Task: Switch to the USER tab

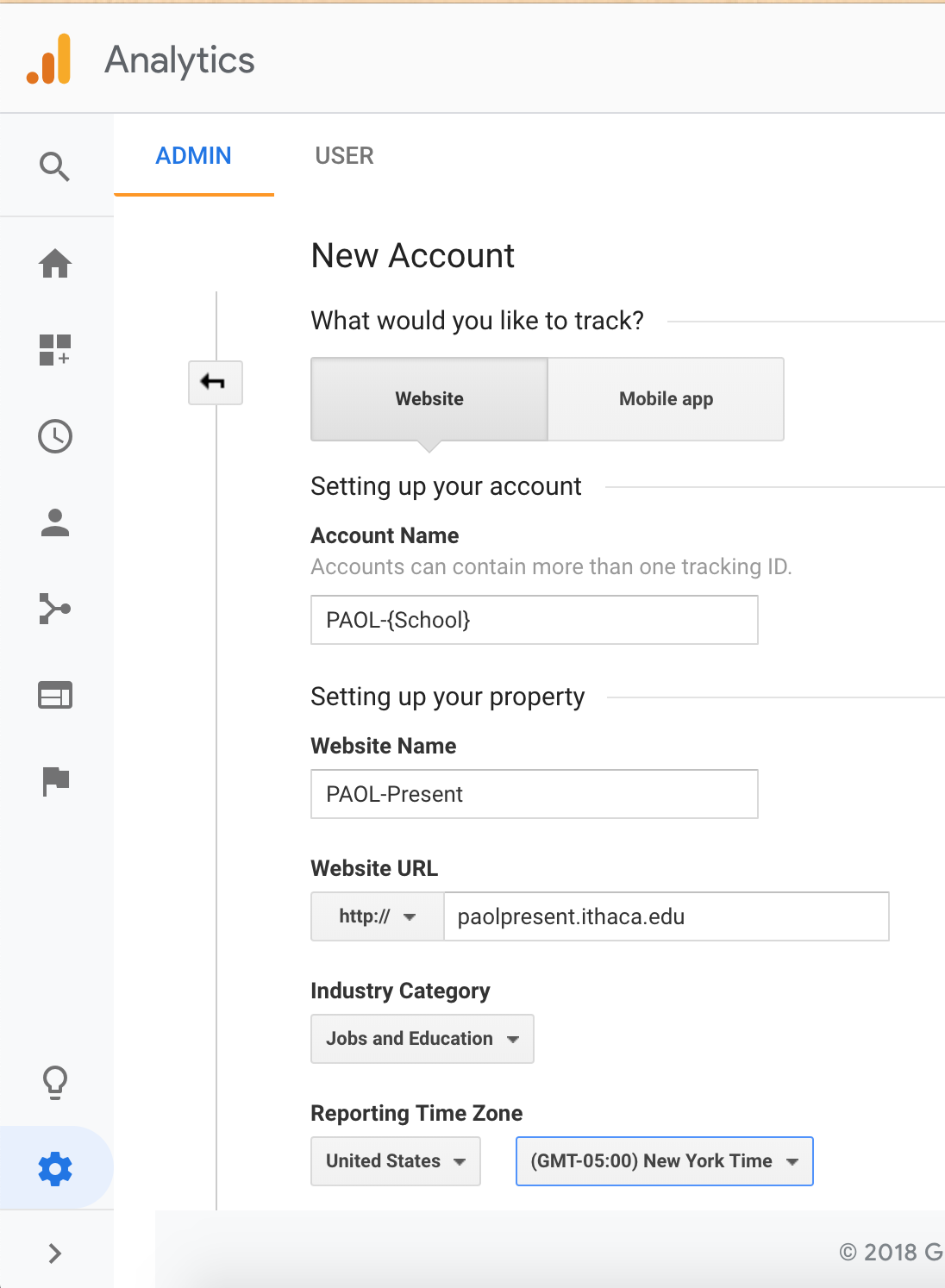Action: click(x=344, y=156)
